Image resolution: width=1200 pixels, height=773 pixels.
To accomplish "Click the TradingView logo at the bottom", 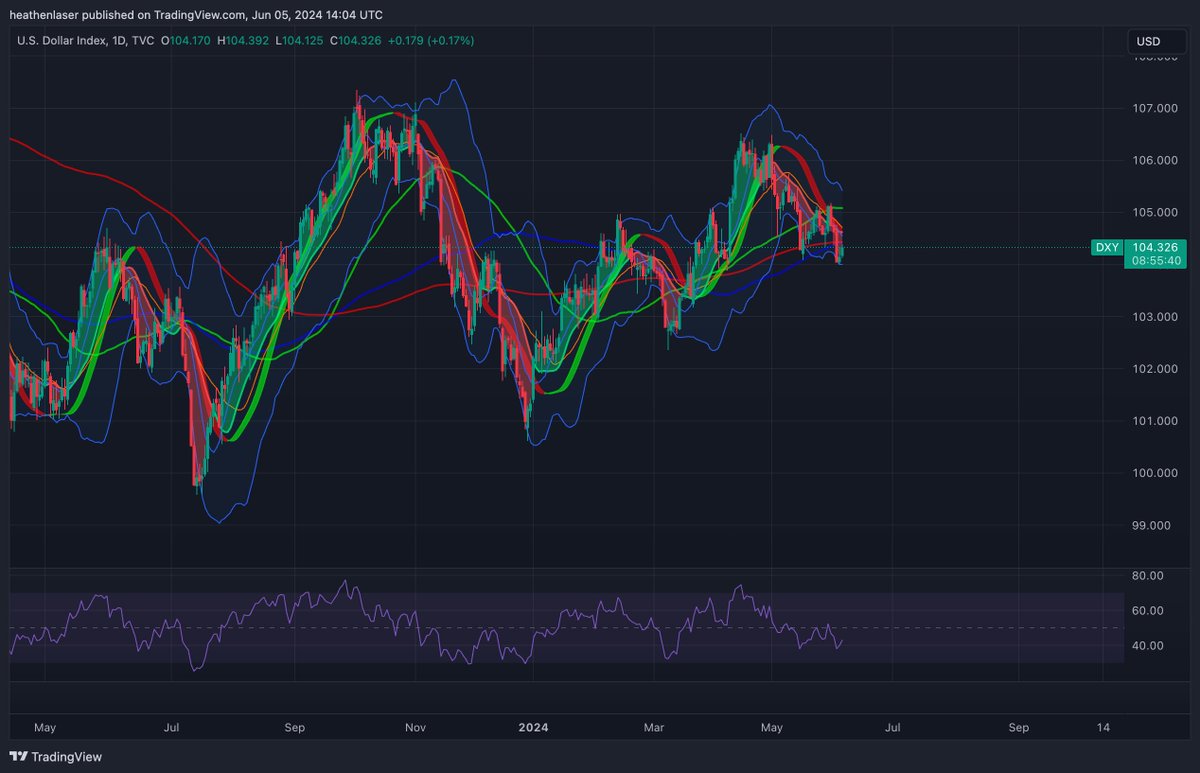I will pos(56,757).
